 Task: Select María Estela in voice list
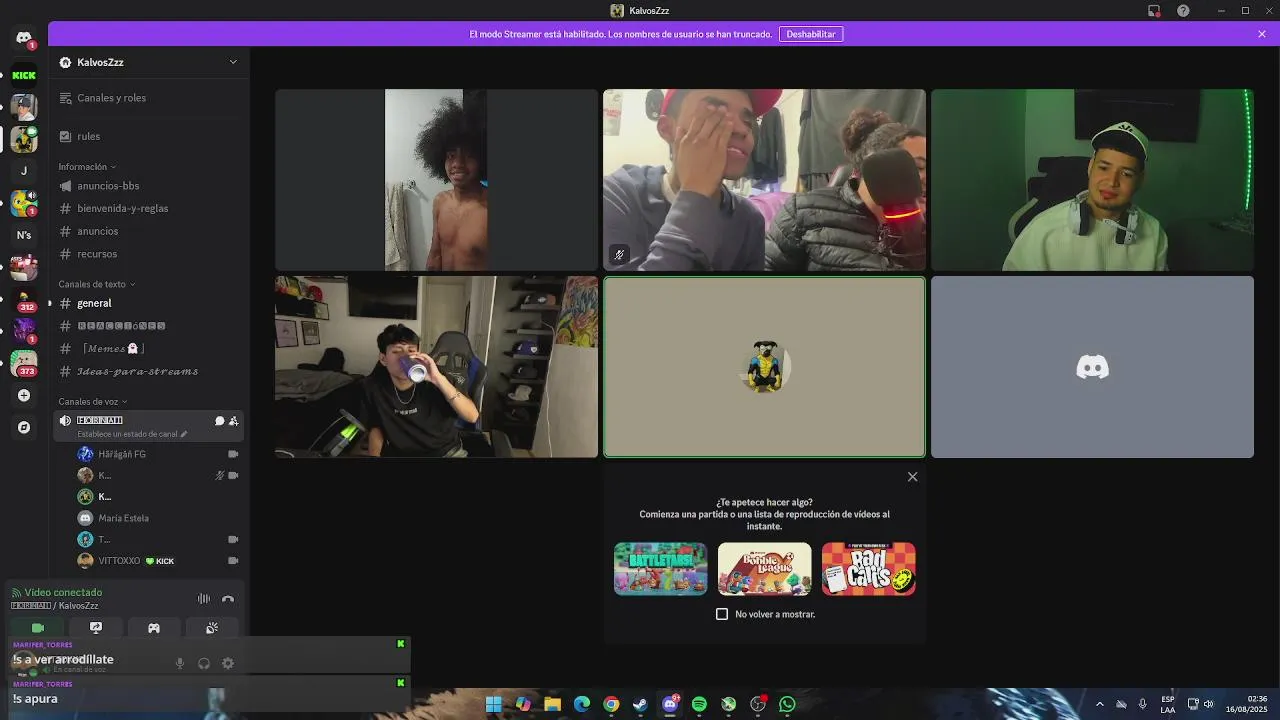point(158,518)
